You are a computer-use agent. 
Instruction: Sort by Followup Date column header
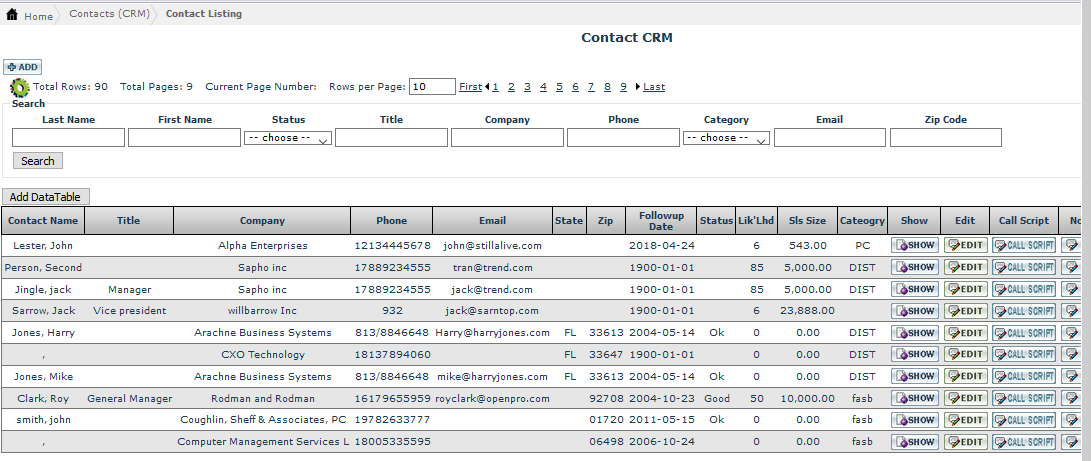point(661,221)
